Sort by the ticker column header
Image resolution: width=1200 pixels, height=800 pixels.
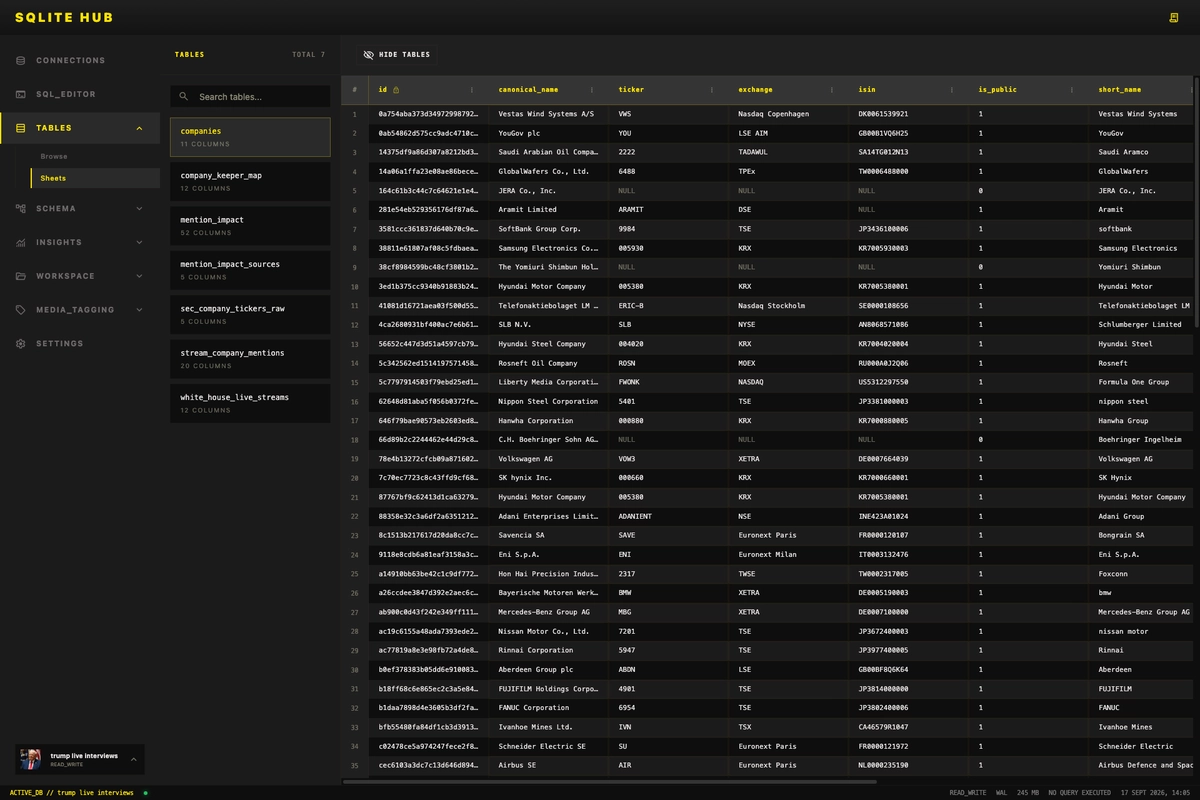[x=668, y=90]
